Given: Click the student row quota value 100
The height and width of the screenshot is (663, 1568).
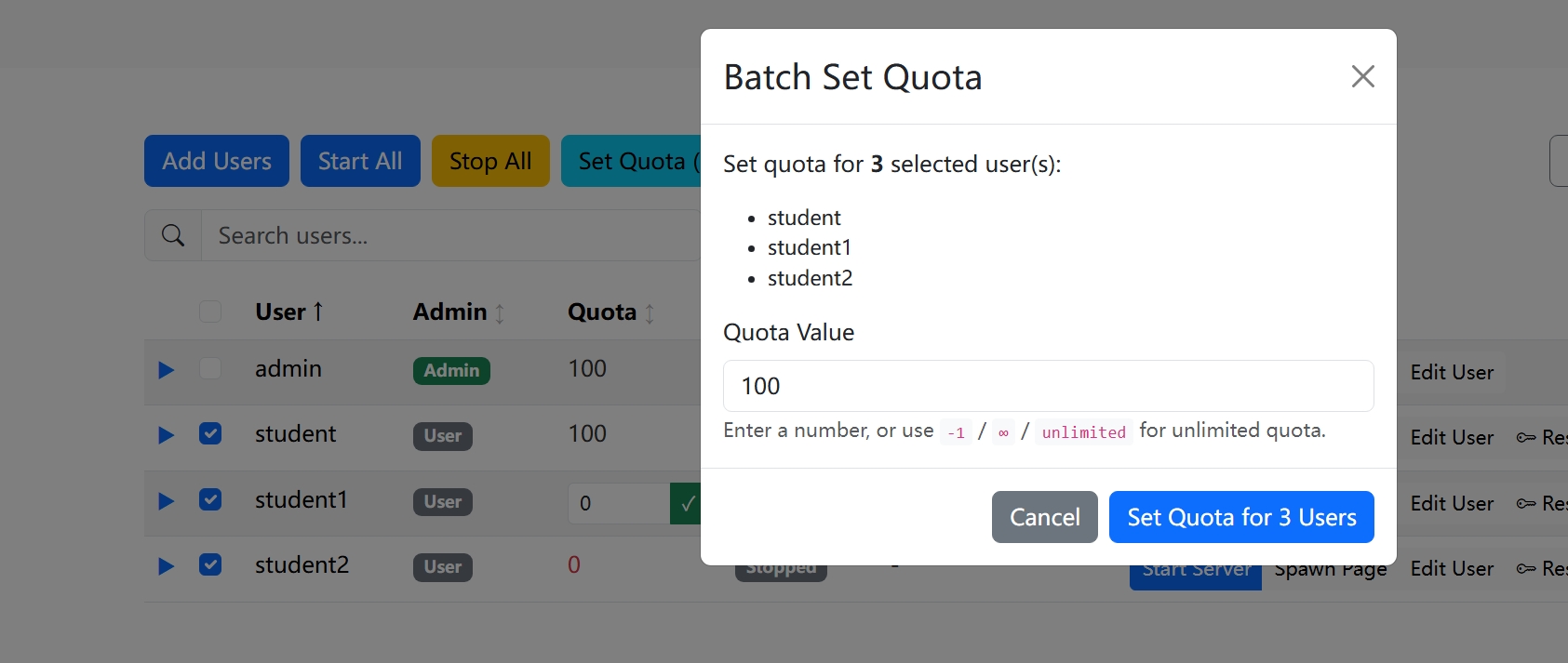Looking at the screenshot, I should (x=587, y=433).
